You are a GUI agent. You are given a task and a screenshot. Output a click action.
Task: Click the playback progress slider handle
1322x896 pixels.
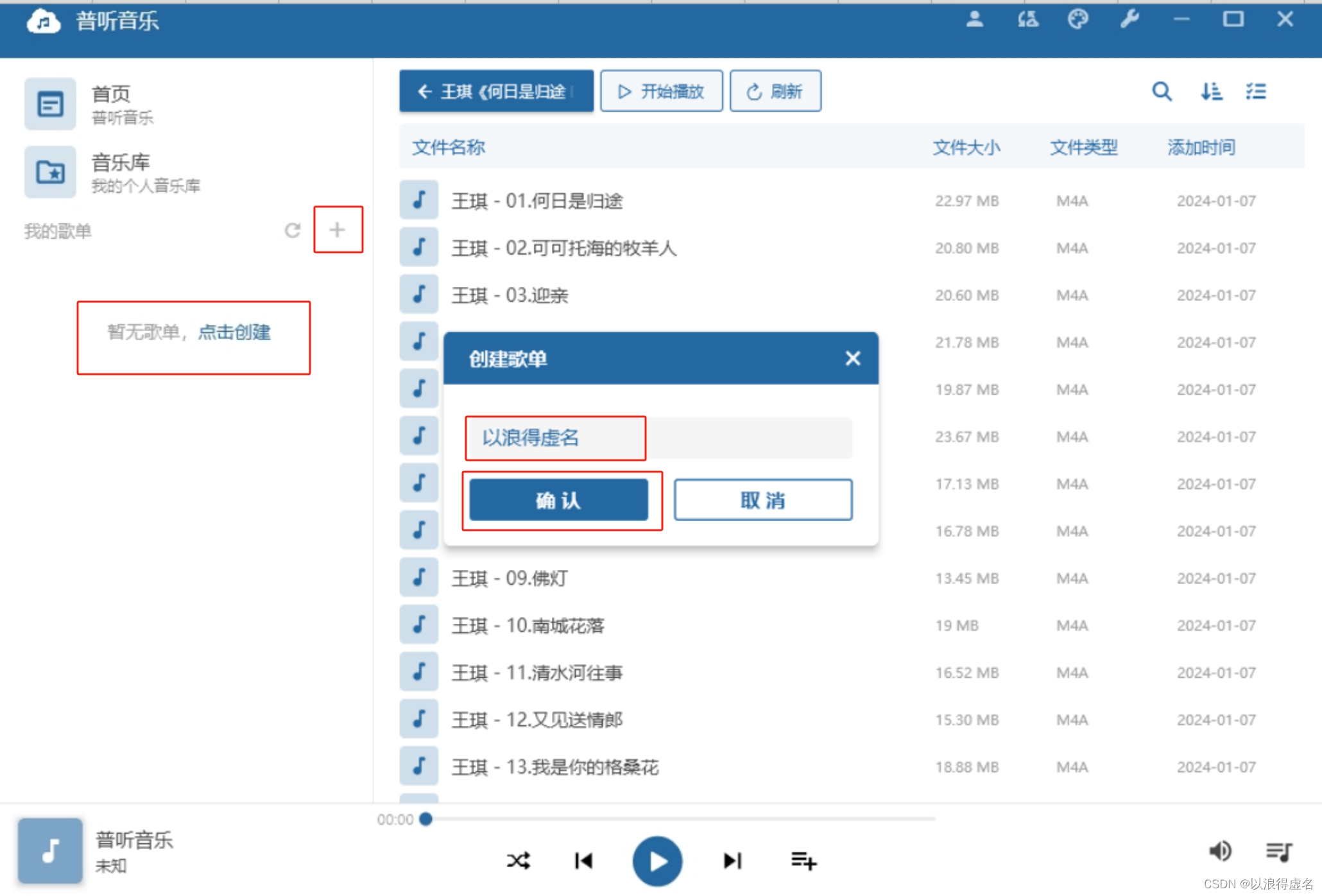[425, 819]
